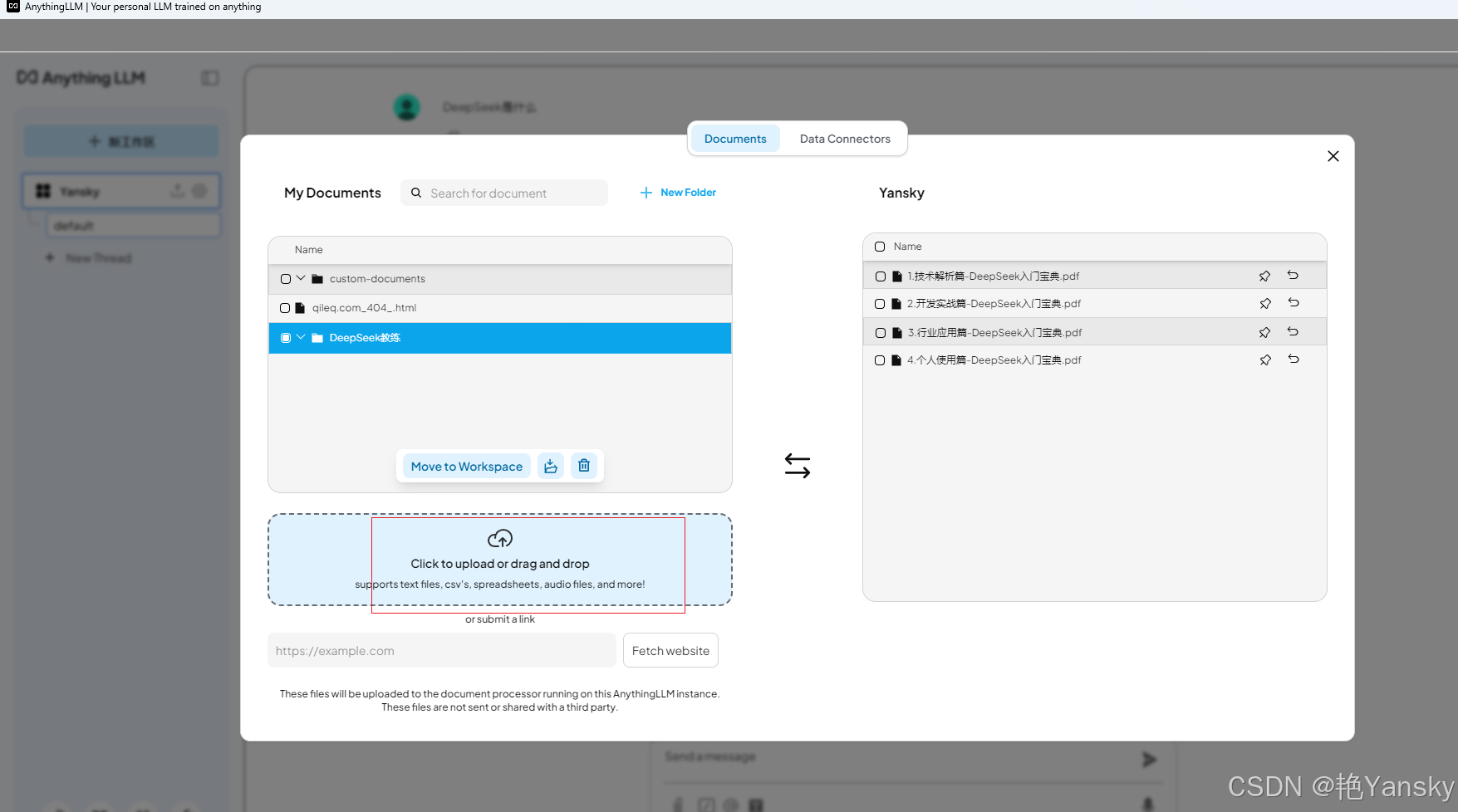Viewport: 1458px width, 812px height.
Task: Open Yansky workspace settings gear
Action: pyautogui.click(x=199, y=191)
